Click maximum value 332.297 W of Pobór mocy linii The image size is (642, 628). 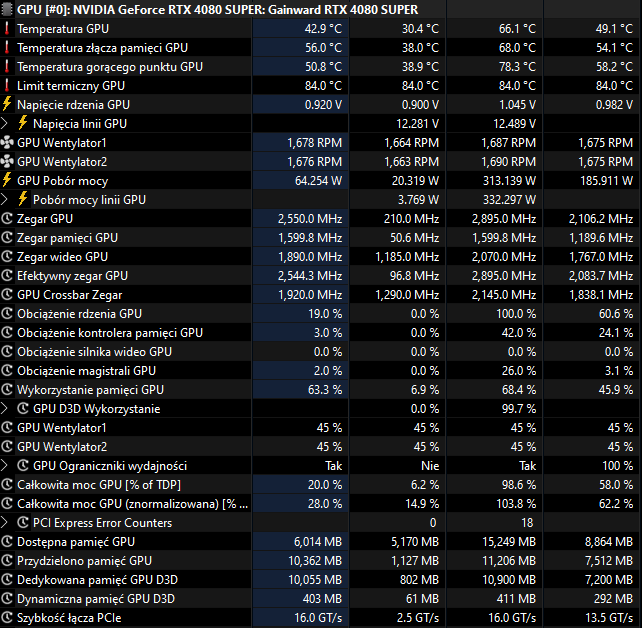click(509, 199)
